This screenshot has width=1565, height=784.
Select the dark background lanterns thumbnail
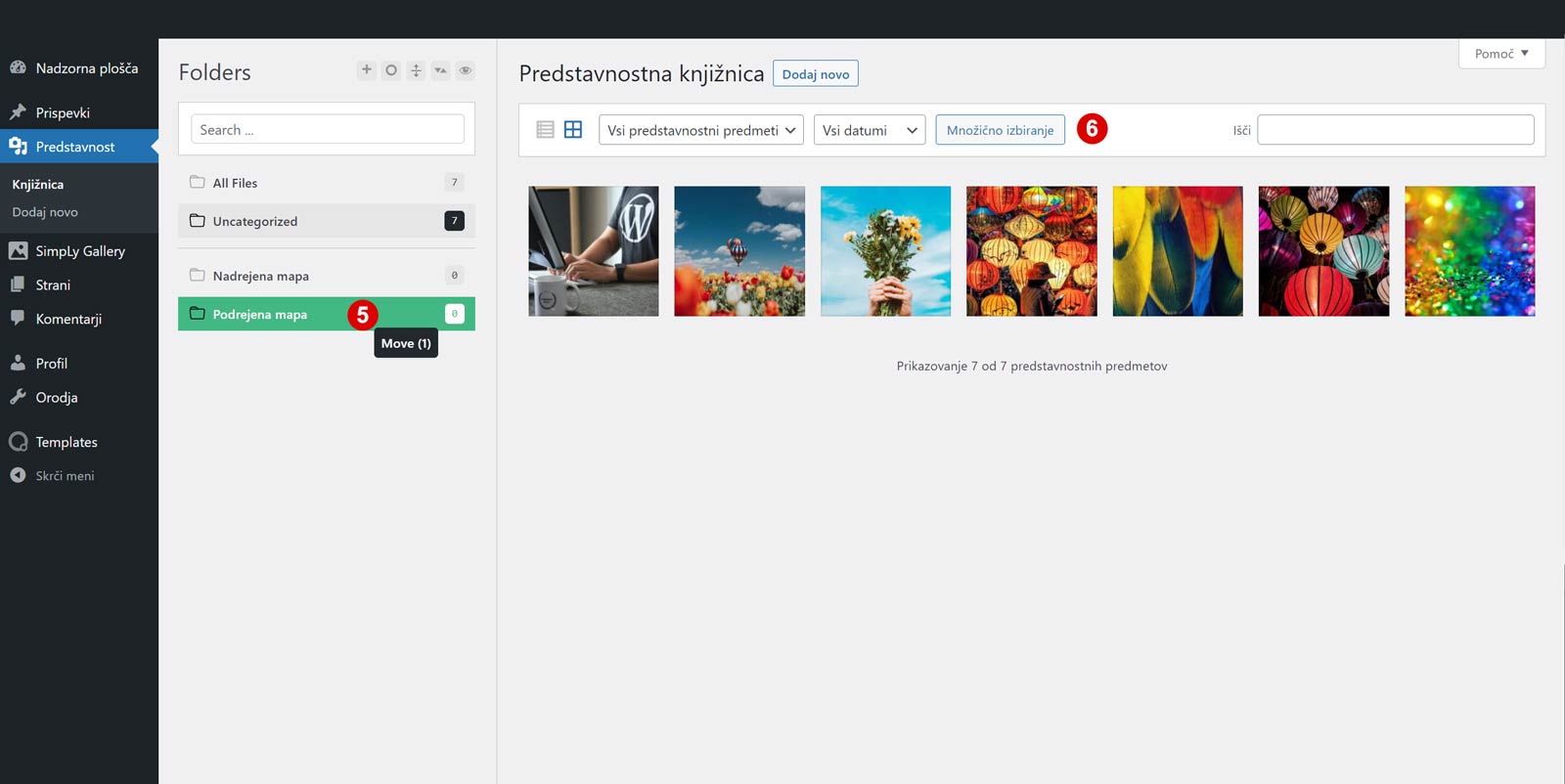click(x=1323, y=251)
